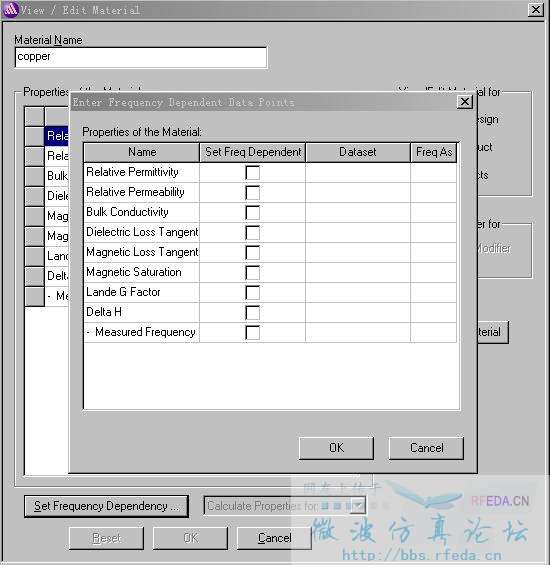The width and height of the screenshot is (550, 565).
Task: Check the Magnetic Loss Tangent box
Action: 252,253
